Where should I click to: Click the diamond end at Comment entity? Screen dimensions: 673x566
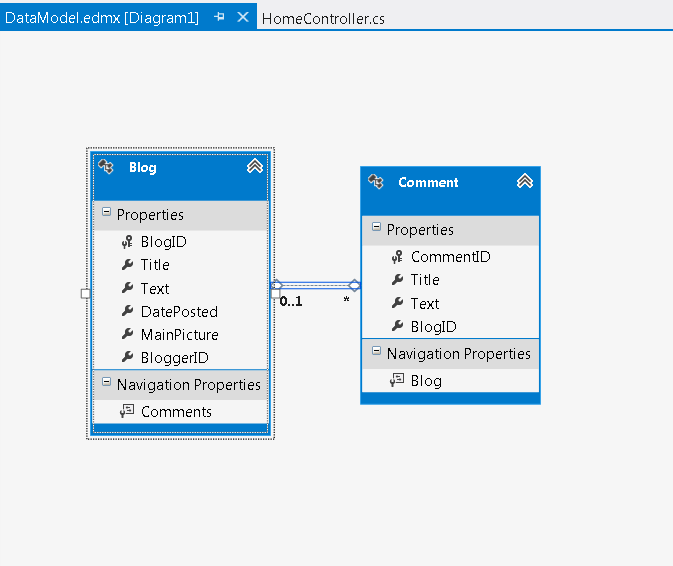355,285
